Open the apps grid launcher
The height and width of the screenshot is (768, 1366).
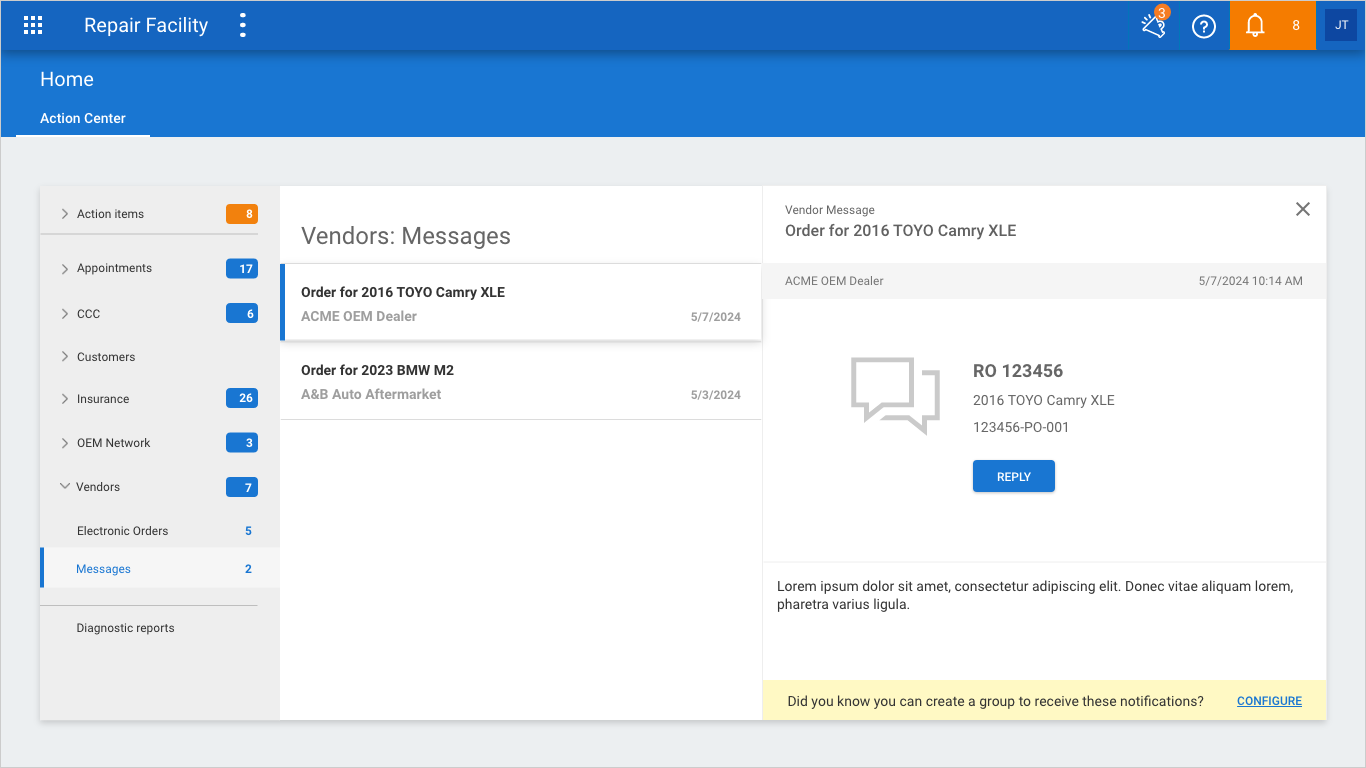tap(33, 26)
